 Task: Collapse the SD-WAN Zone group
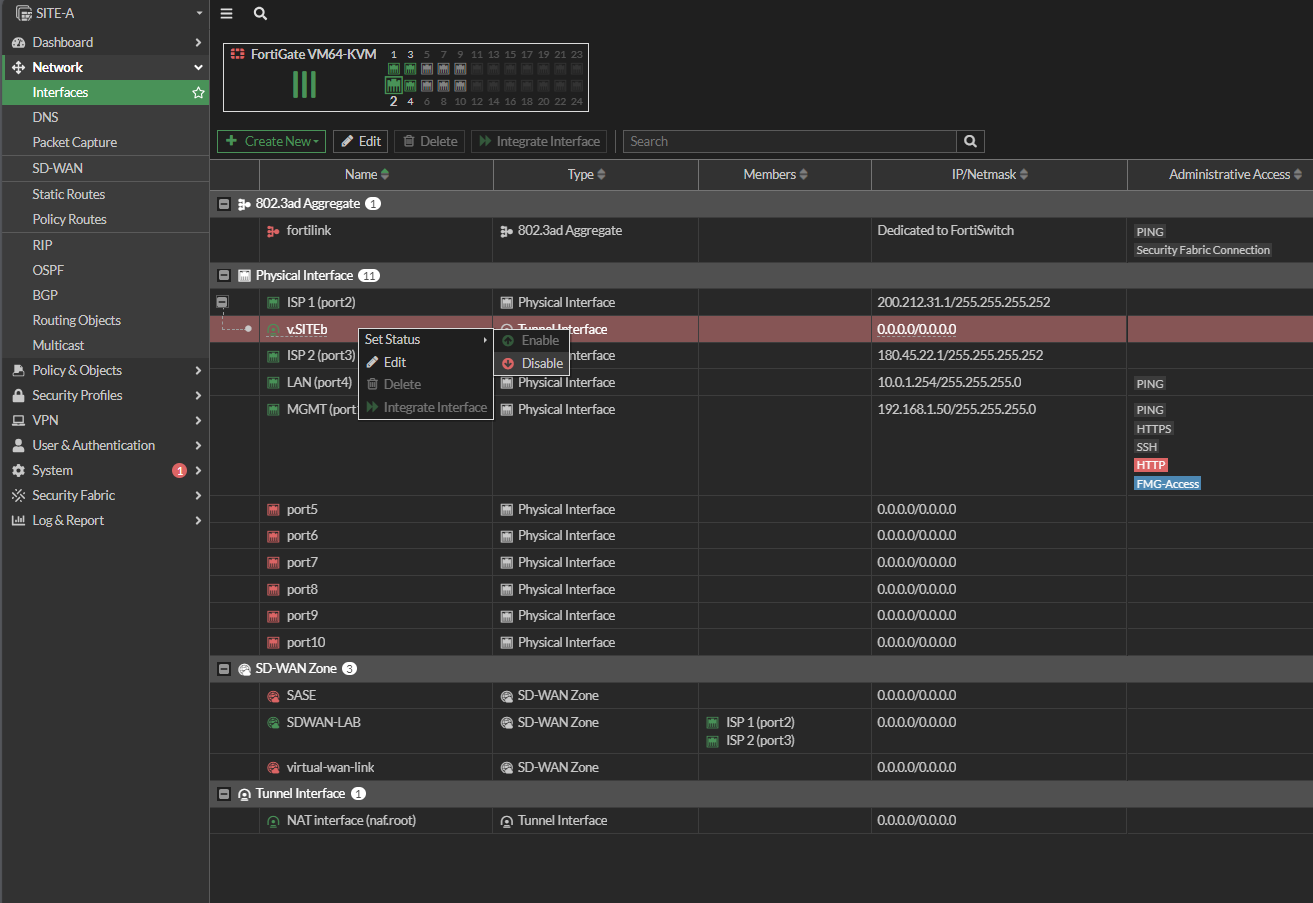point(225,669)
